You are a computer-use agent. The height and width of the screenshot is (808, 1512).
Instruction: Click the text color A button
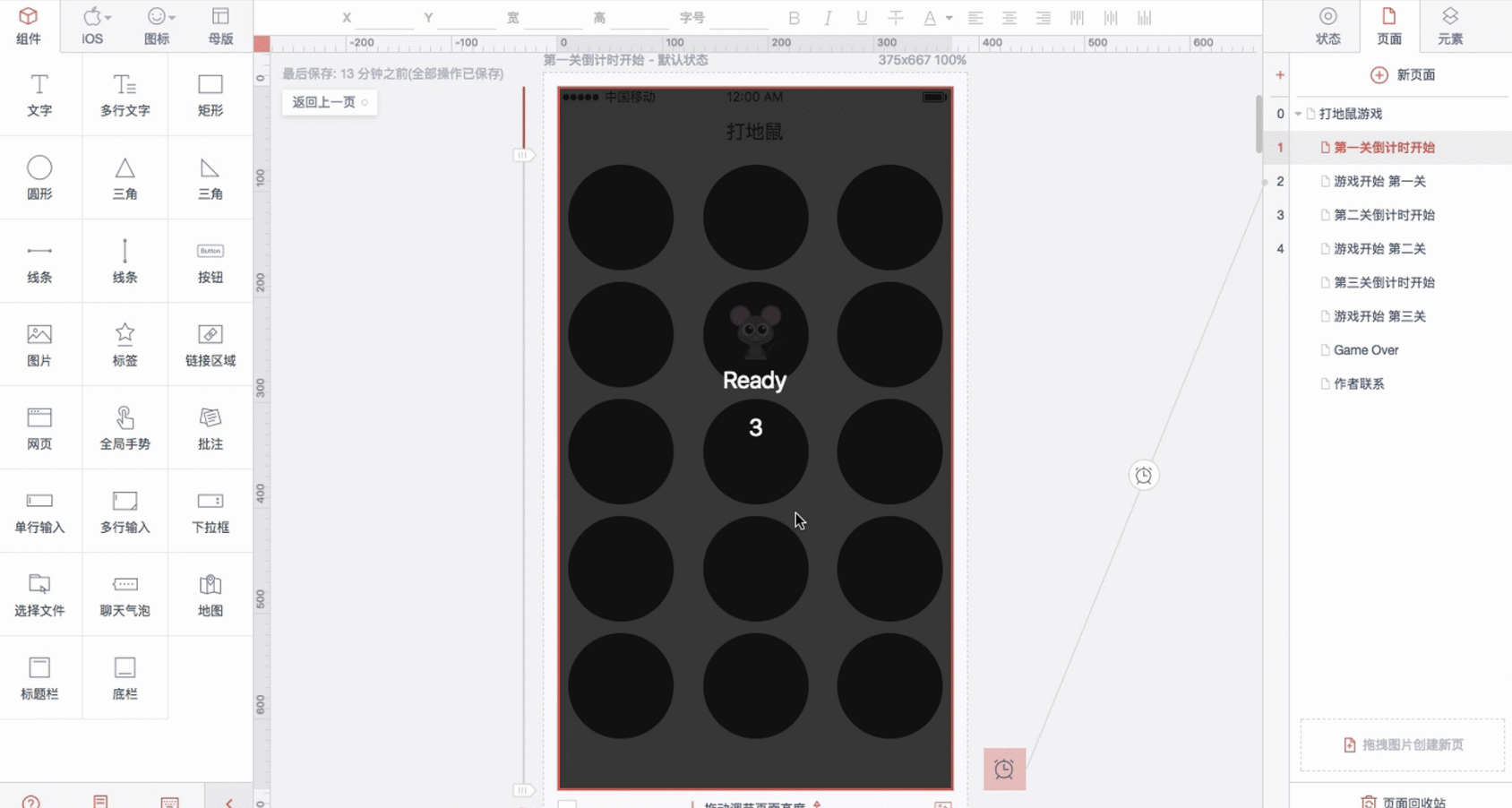(x=930, y=18)
